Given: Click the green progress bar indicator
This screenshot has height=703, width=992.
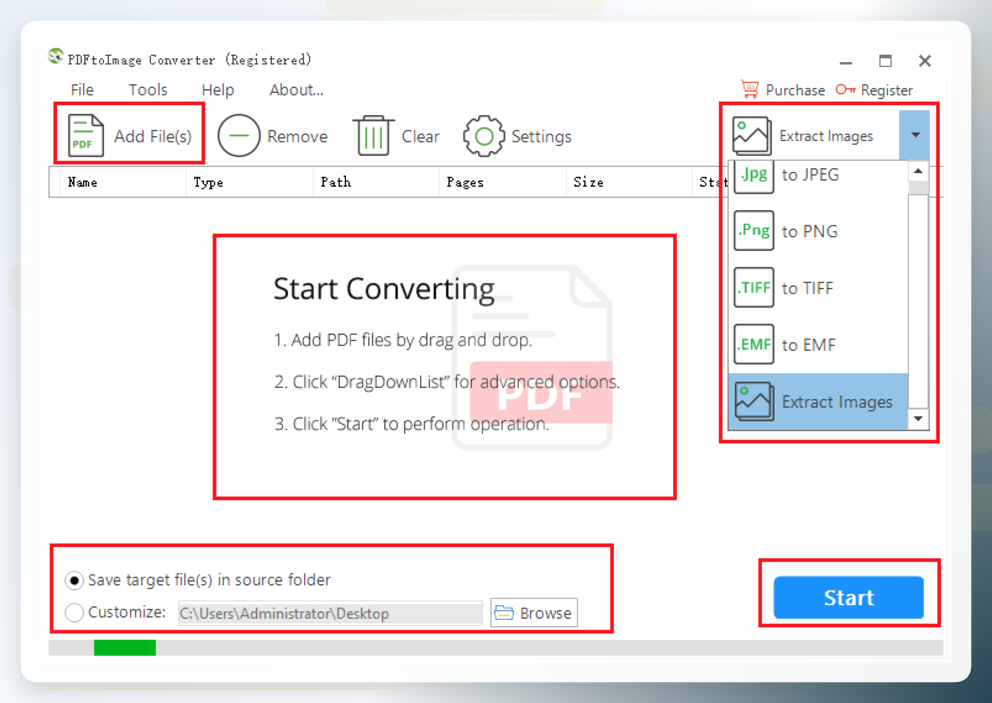Looking at the screenshot, I should [x=125, y=647].
